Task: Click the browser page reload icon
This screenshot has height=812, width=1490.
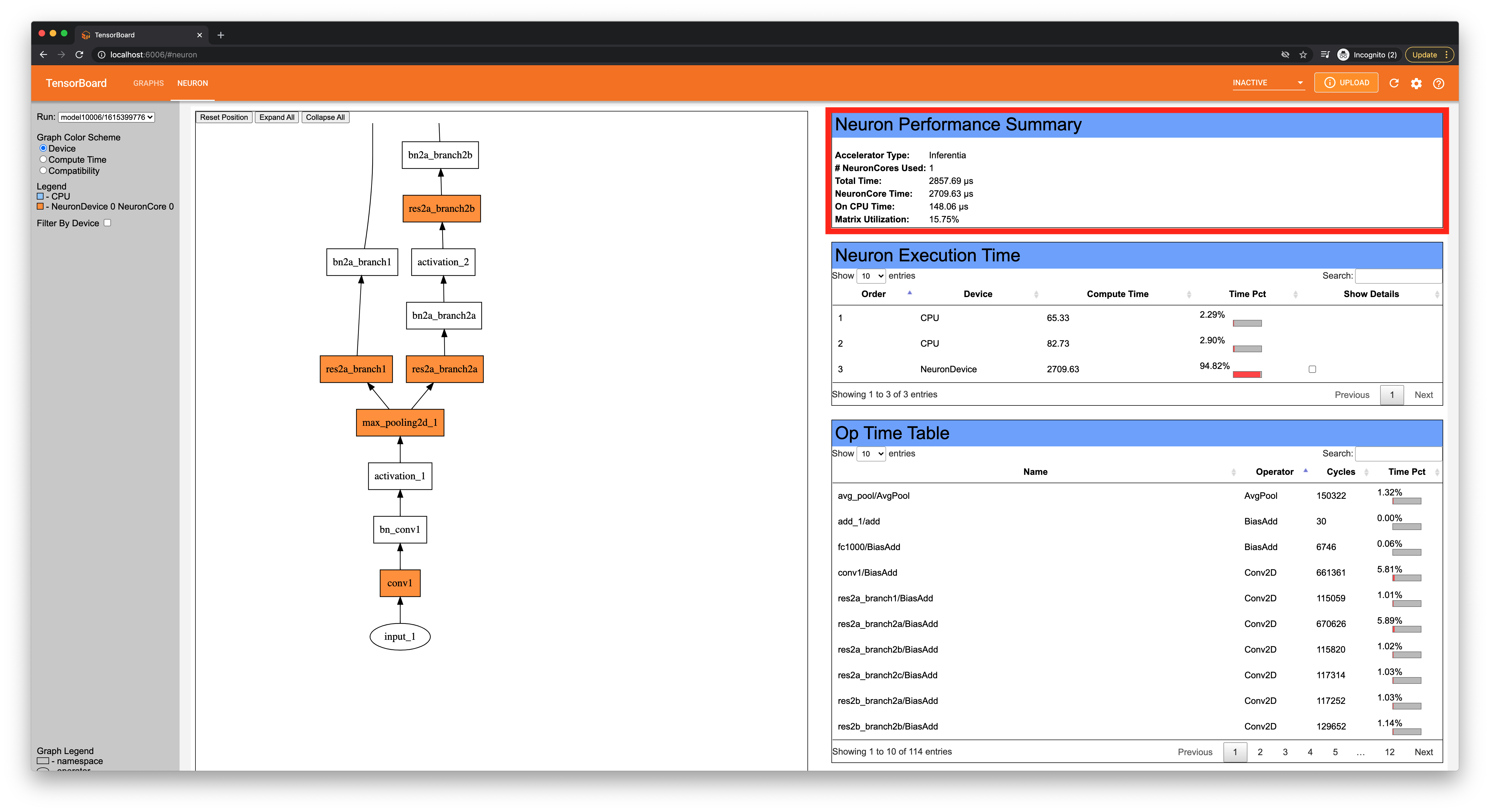Action: 80,55
